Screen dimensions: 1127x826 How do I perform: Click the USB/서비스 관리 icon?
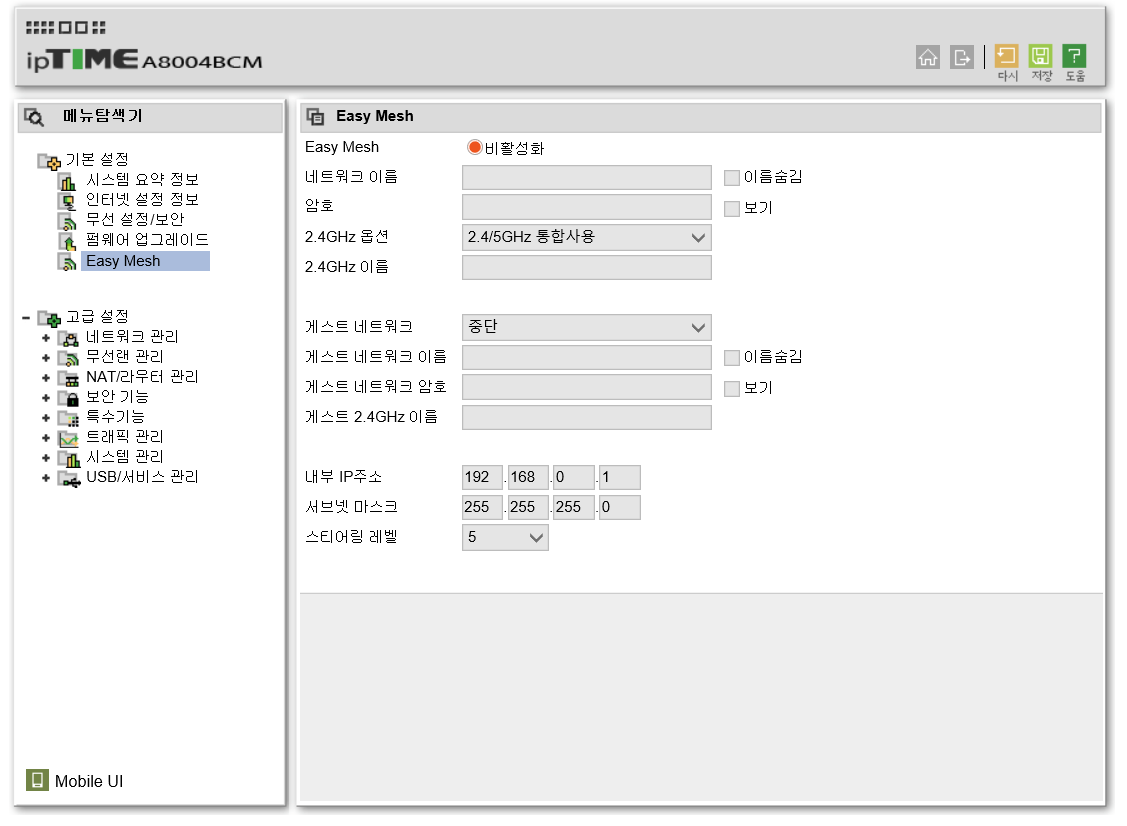(69, 478)
